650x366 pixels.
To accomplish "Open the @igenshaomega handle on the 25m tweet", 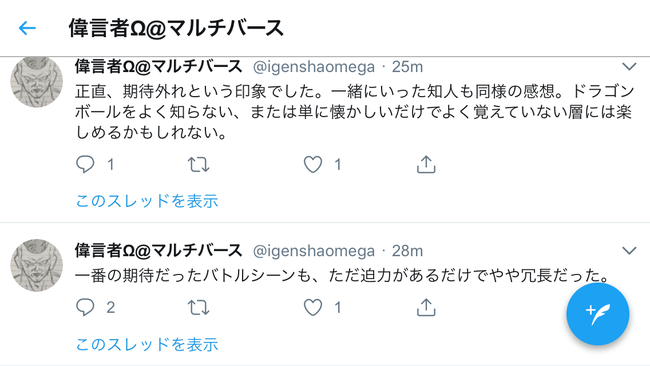I will [314, 67].
